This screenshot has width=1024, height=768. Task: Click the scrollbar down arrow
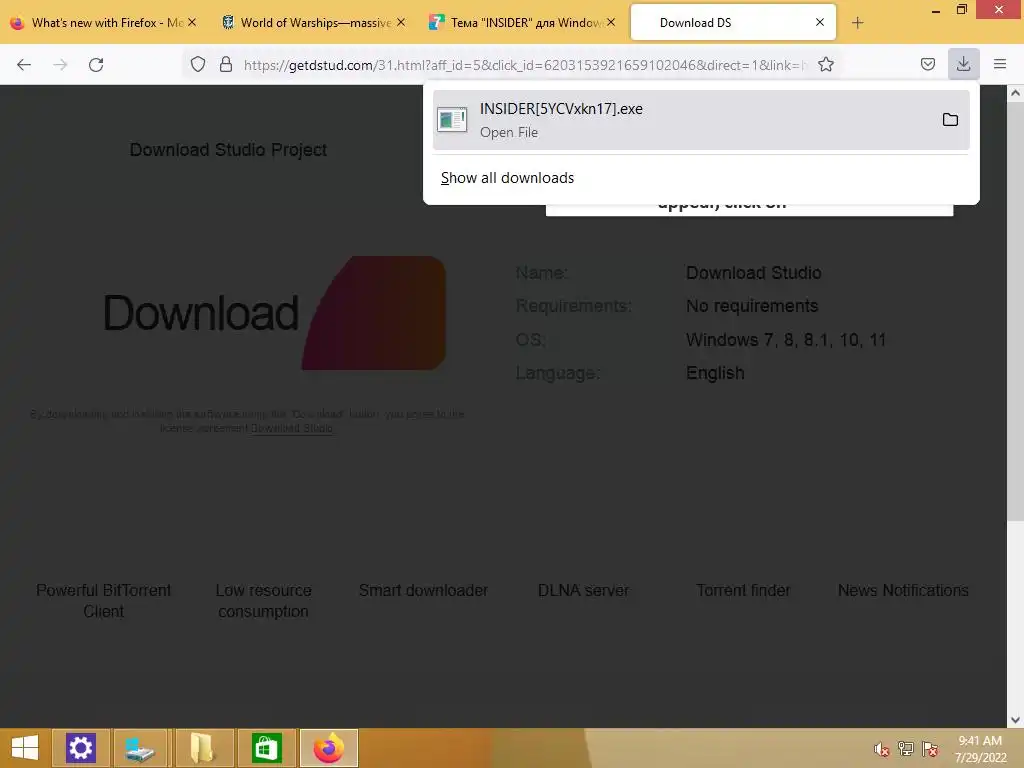[1015, 720]
